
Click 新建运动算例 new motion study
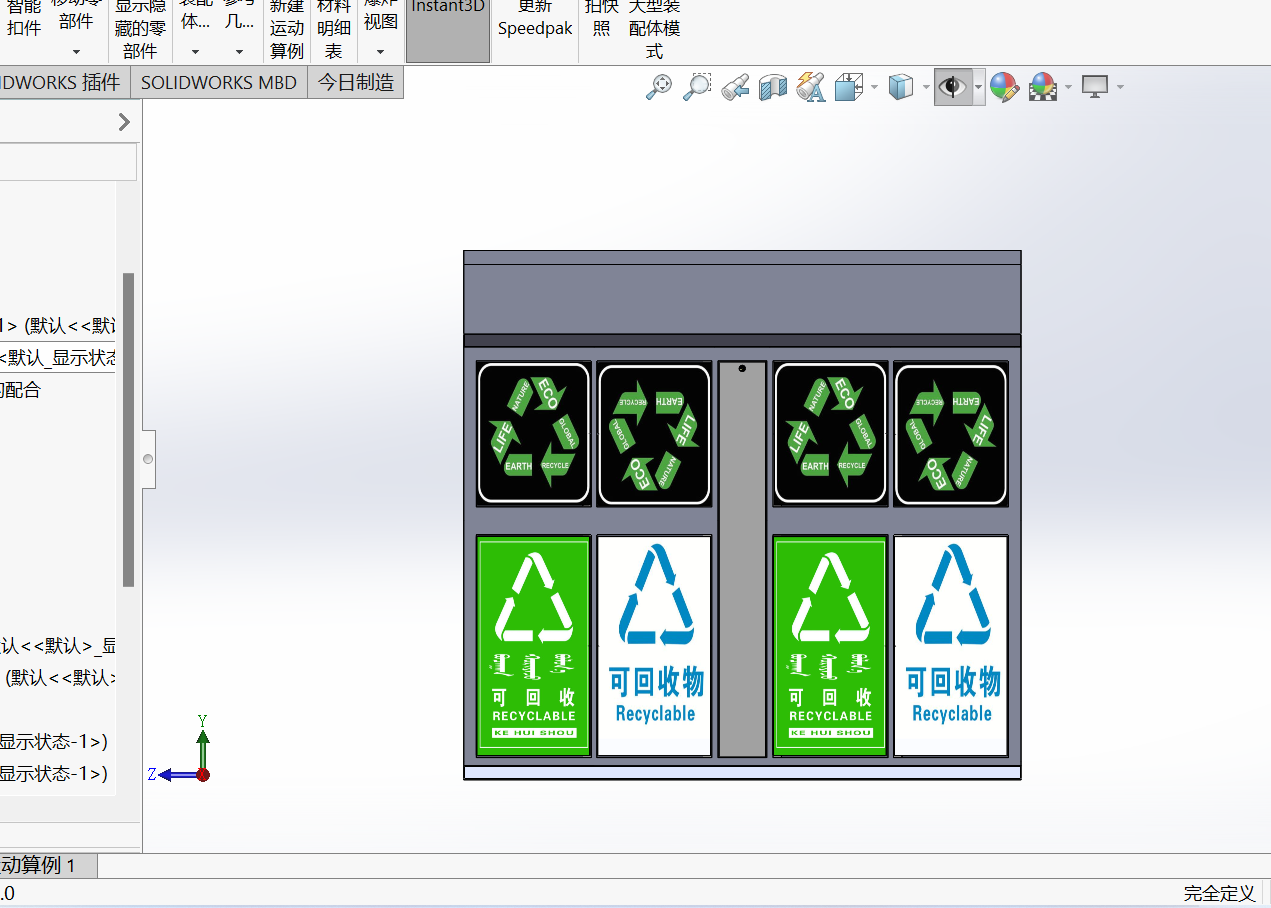(287, 29)
